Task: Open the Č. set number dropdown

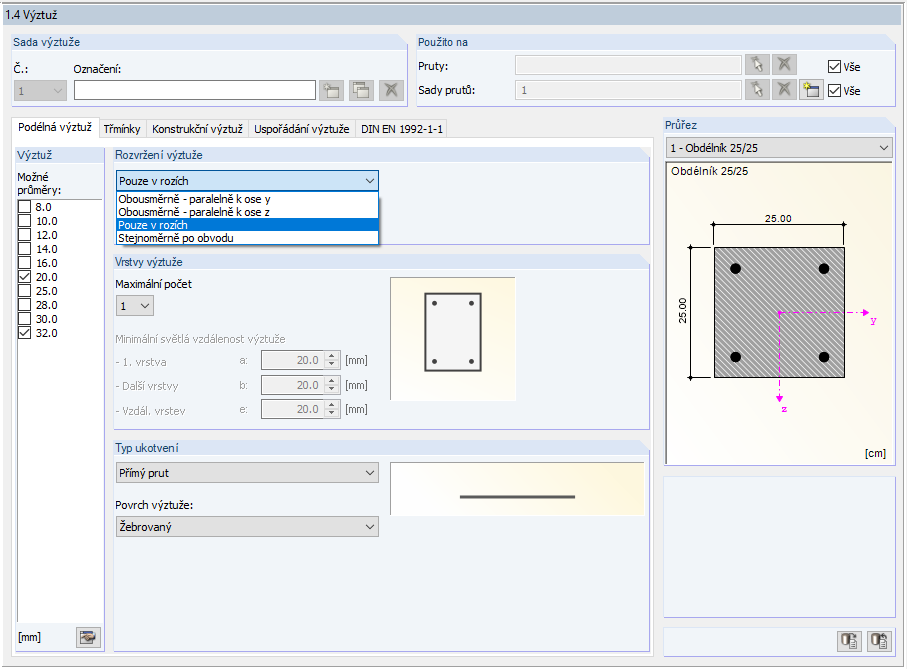Action: 40,91
